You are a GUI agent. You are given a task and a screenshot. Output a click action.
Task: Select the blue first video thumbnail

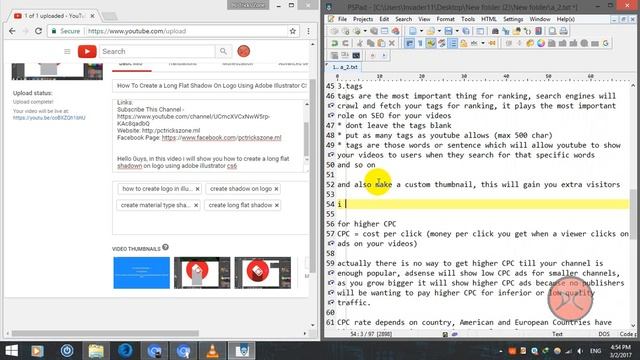pyautogui.click(x=142, y=273)
